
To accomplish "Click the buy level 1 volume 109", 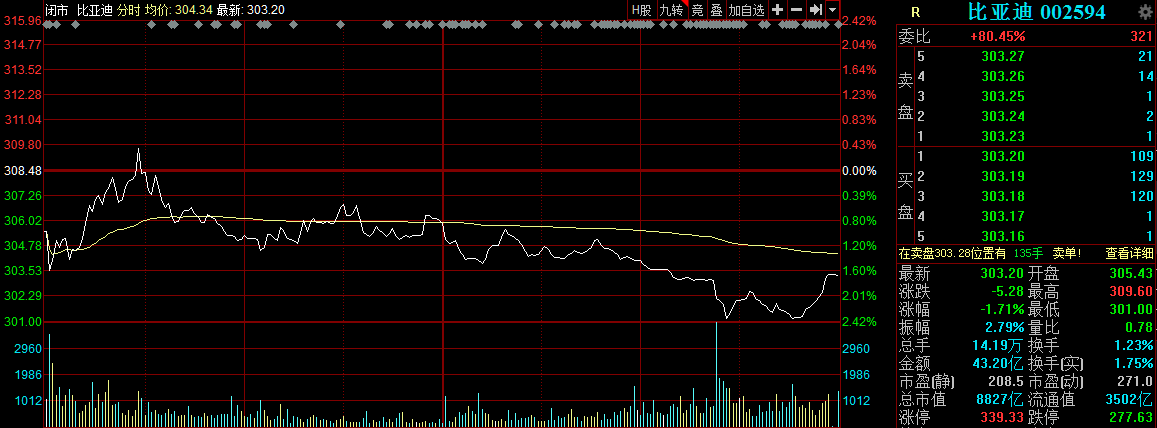I will click(x=1142, y=156).
